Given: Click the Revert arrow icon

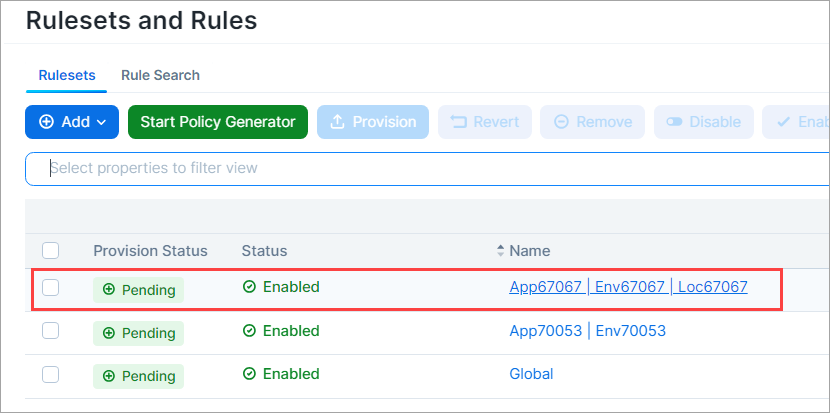Looking at the screenshot, I should click(459, 122).
